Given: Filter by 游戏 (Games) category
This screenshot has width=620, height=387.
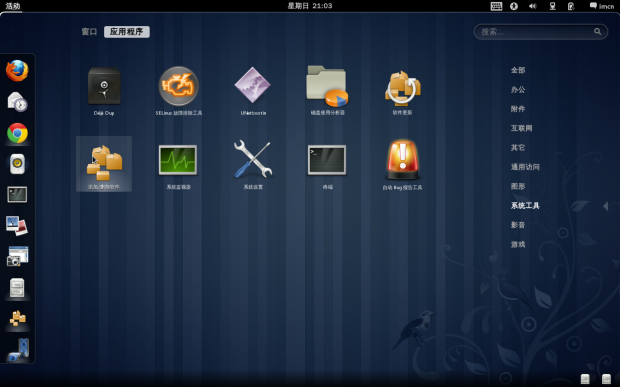Looking at the screenshot, I should [518, 245].
